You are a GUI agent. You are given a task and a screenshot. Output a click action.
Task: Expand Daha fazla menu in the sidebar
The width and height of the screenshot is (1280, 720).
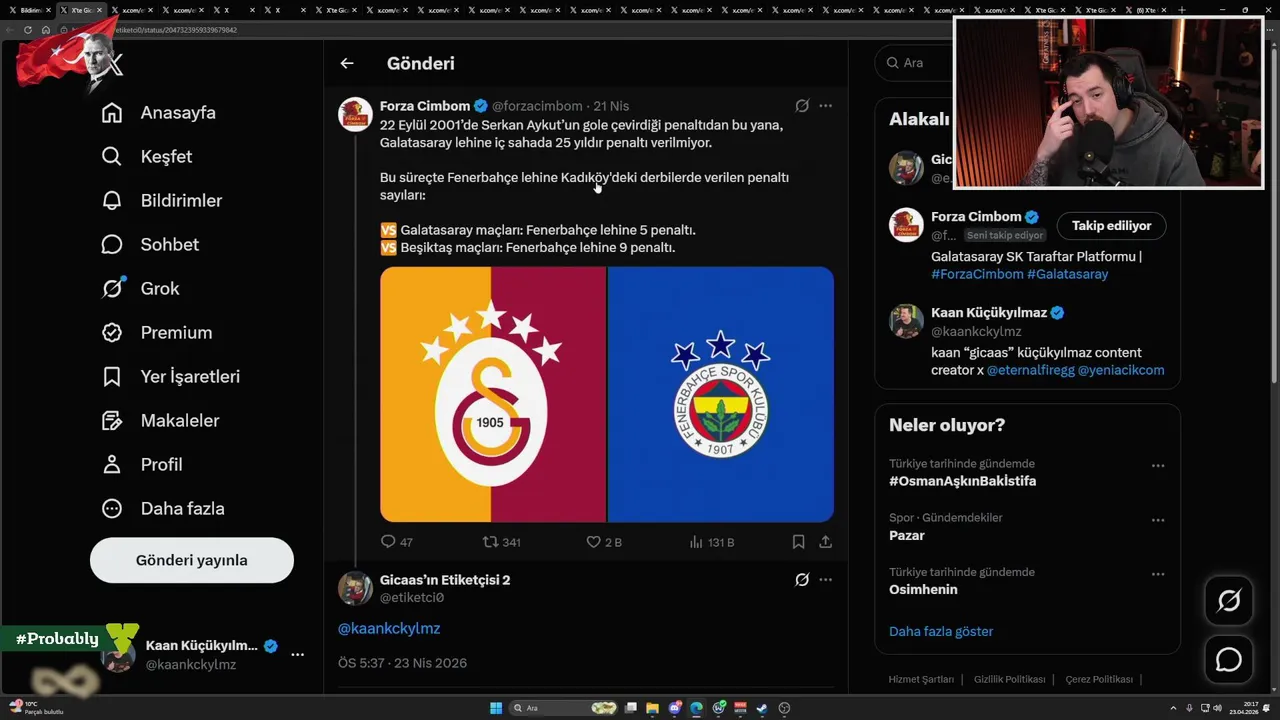pyautogui.click(x=163, y=509)
